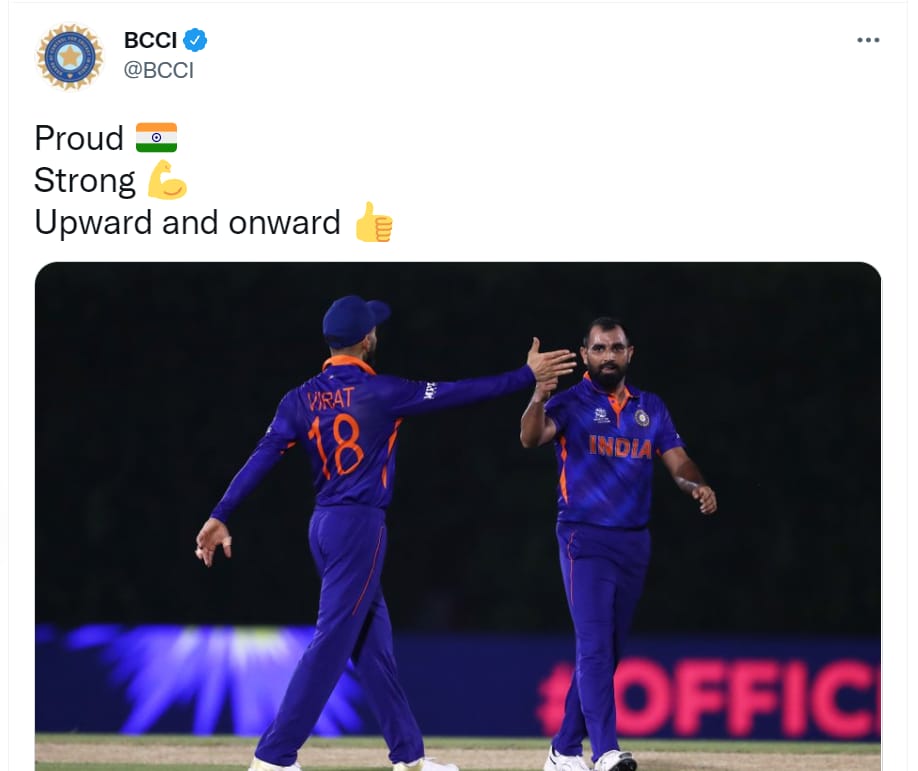Click the blue cap in photo

pyautogui.click(x=354, y=320)
